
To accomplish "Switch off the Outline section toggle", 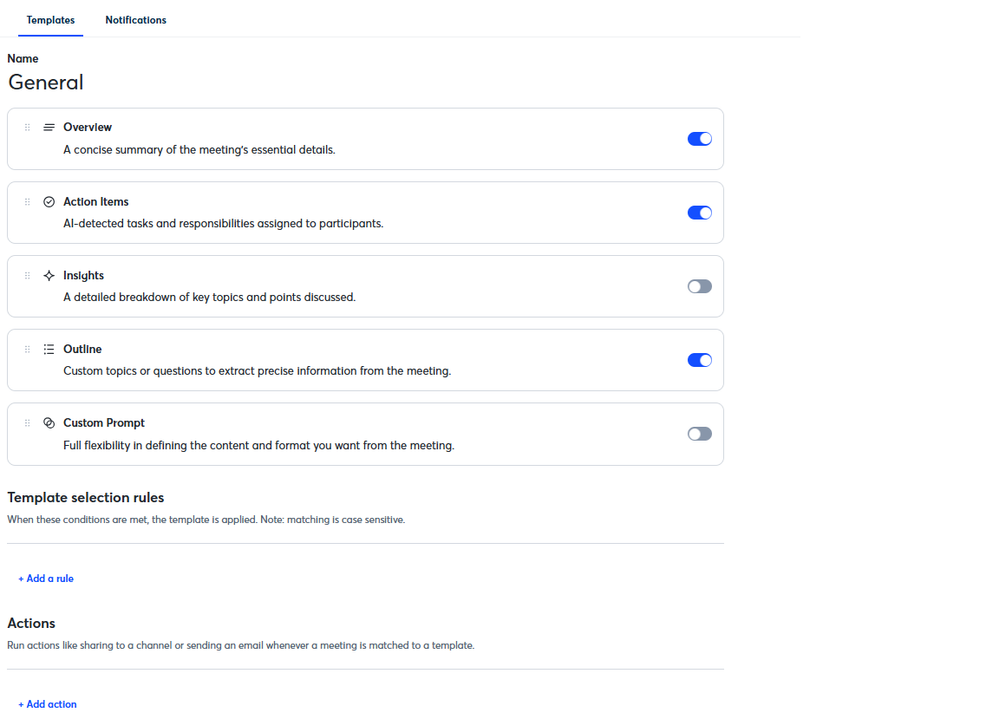I will coord(699,361).
